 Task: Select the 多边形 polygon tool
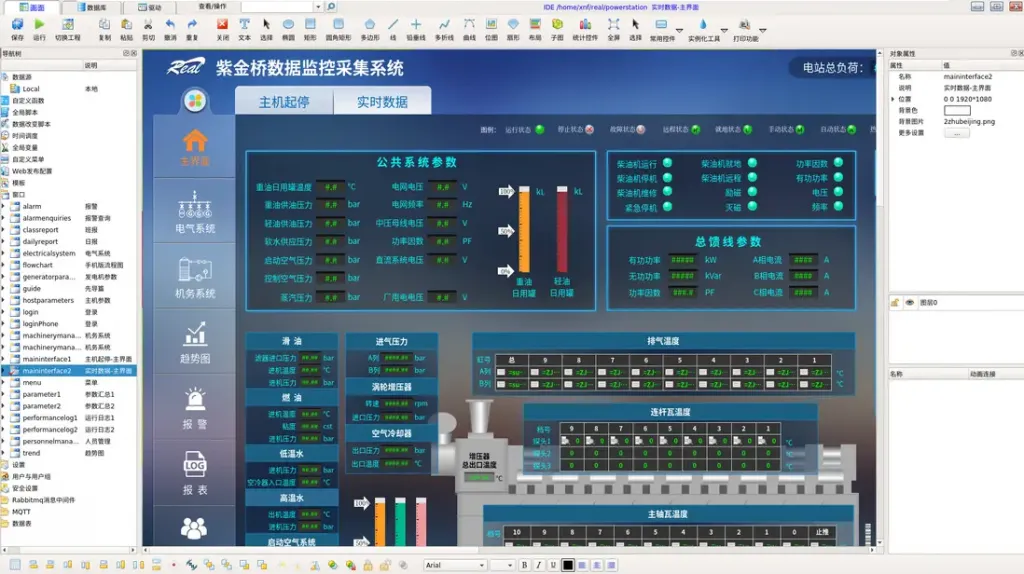(370, 24)
